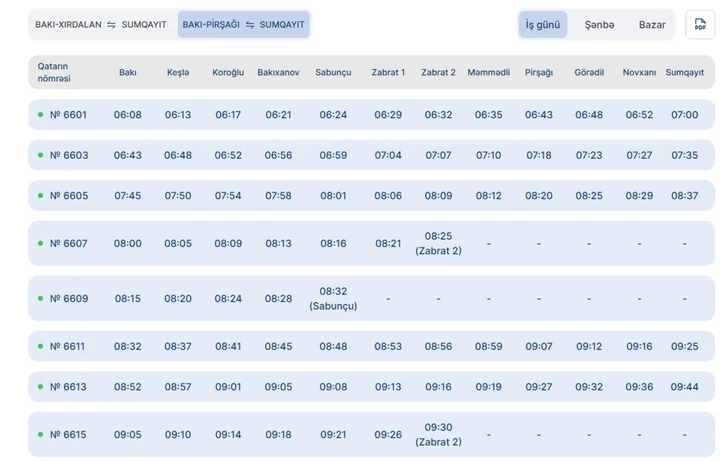Click the Koroğlu column header

point(228,72)
